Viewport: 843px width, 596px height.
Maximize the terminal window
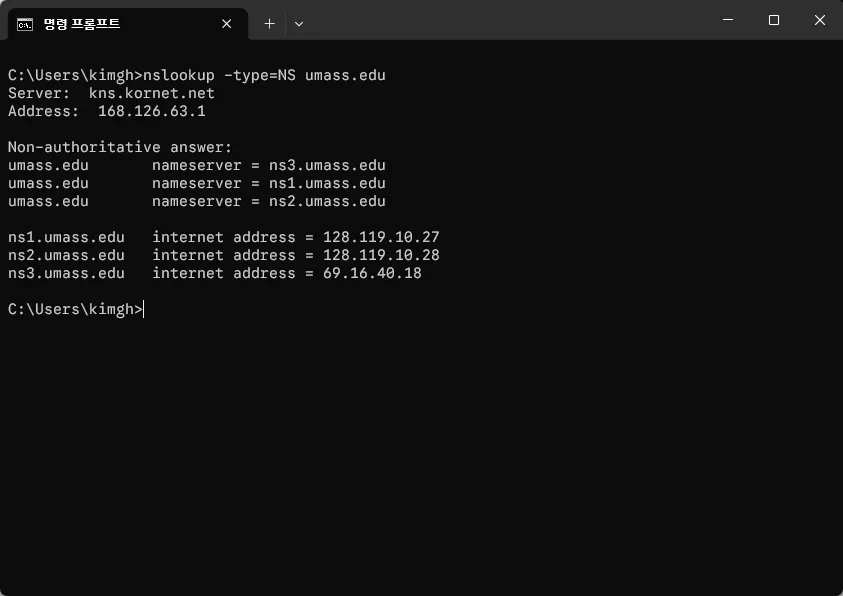tap(774, 20)
